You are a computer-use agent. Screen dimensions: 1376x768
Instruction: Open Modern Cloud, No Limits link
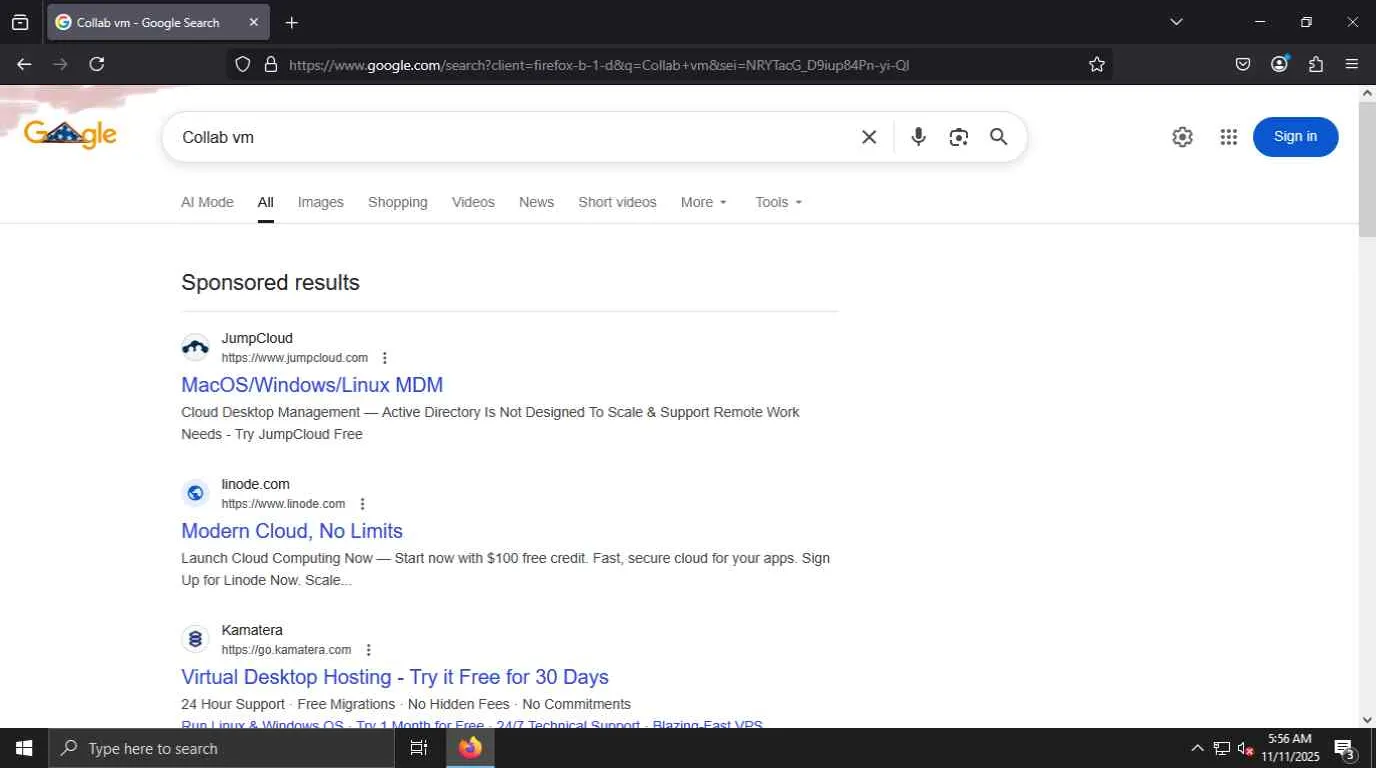292,531
